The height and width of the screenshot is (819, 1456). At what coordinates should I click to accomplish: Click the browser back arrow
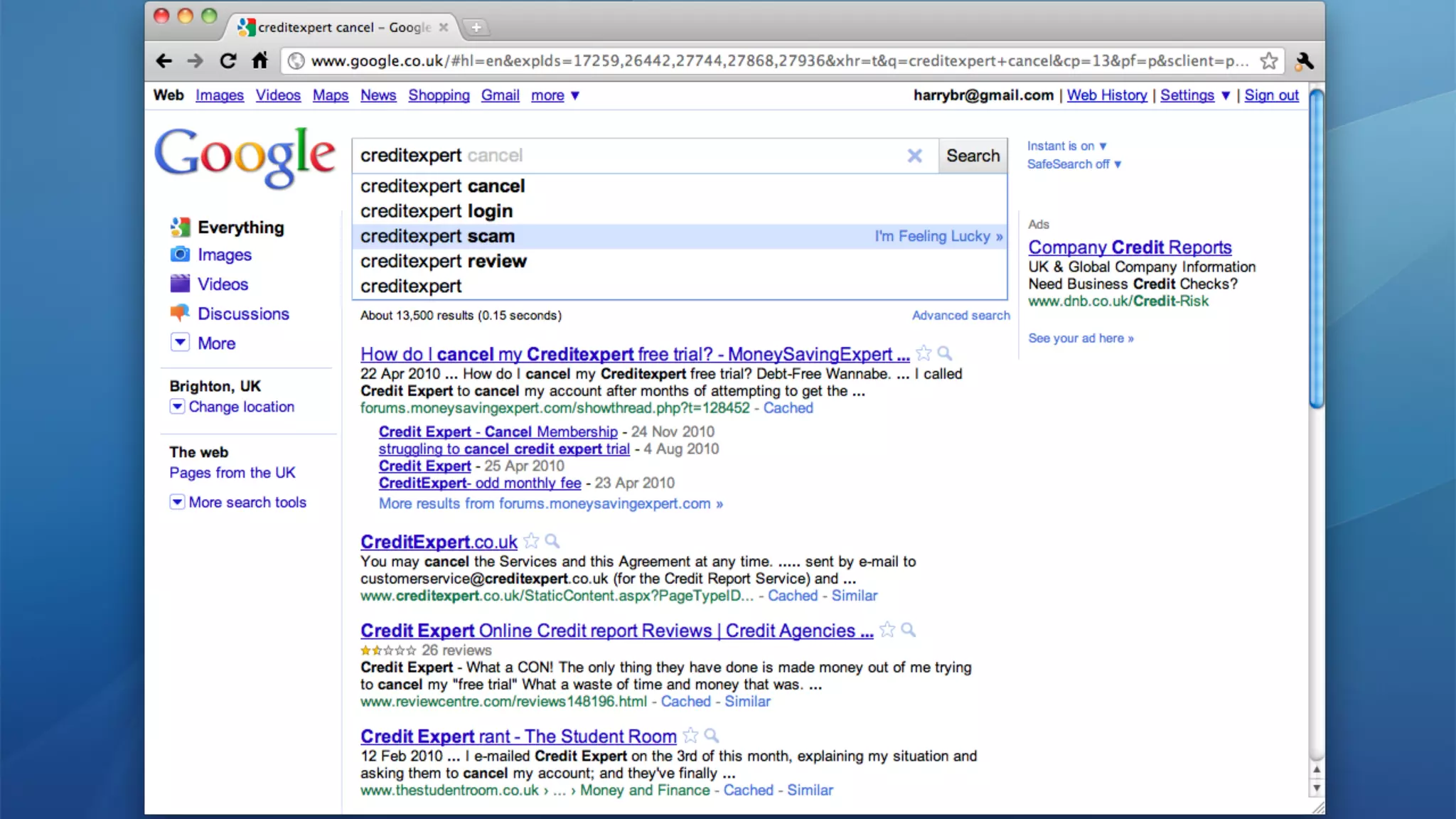[164, 61]
